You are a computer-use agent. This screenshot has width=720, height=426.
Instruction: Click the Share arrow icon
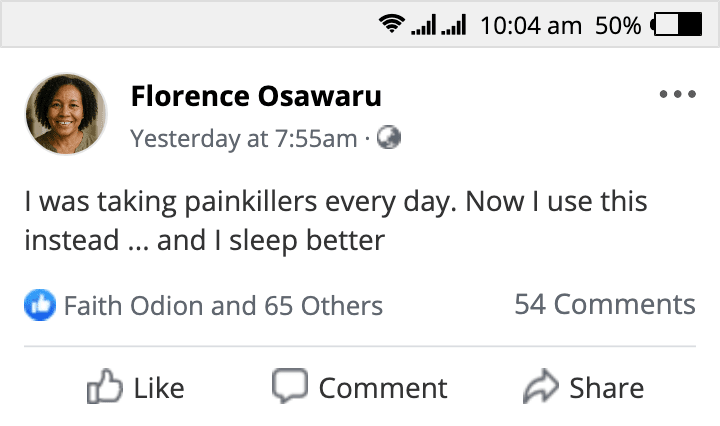(x=541, y=386)
